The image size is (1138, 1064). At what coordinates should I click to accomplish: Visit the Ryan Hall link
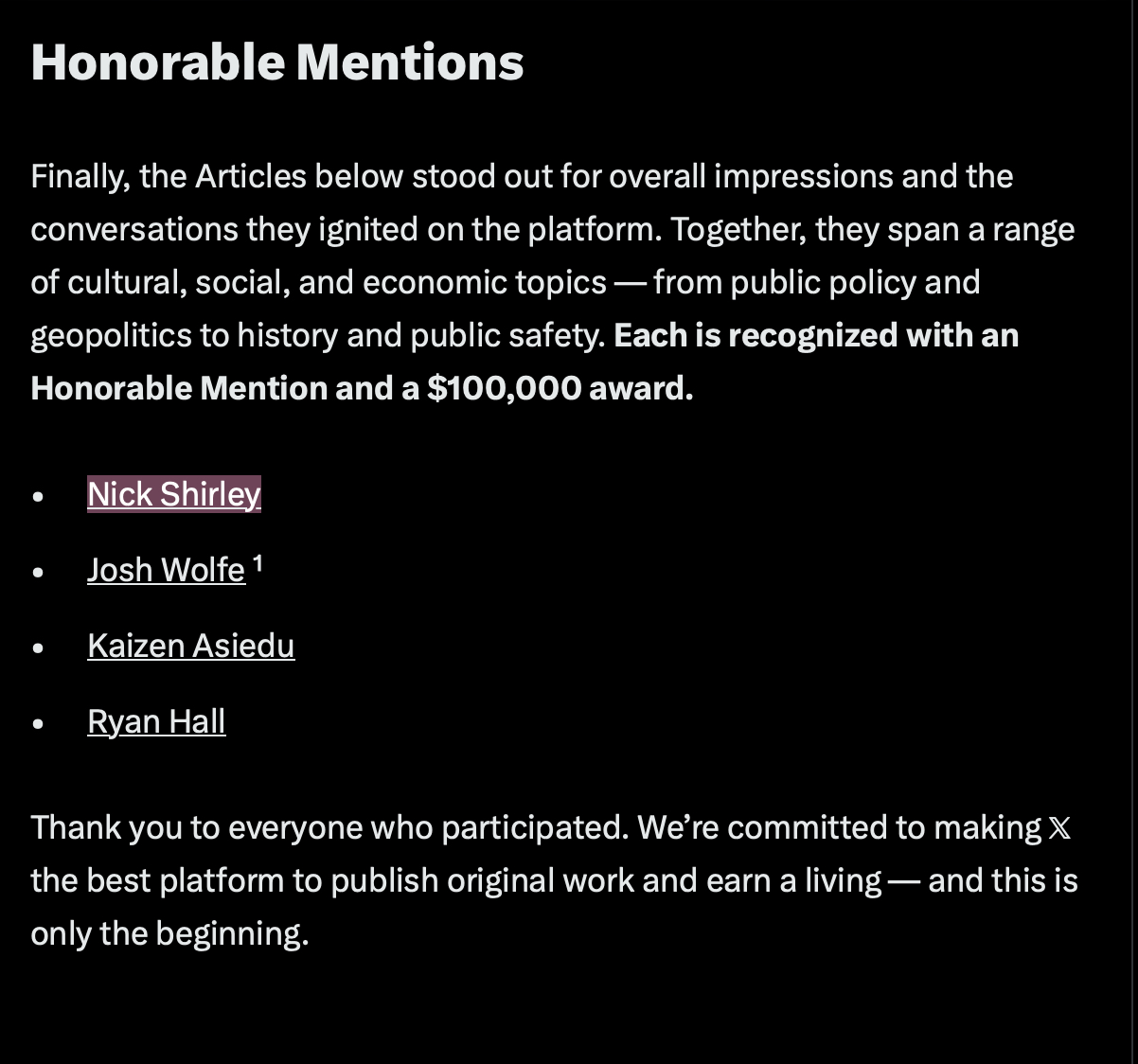[156, 721]
